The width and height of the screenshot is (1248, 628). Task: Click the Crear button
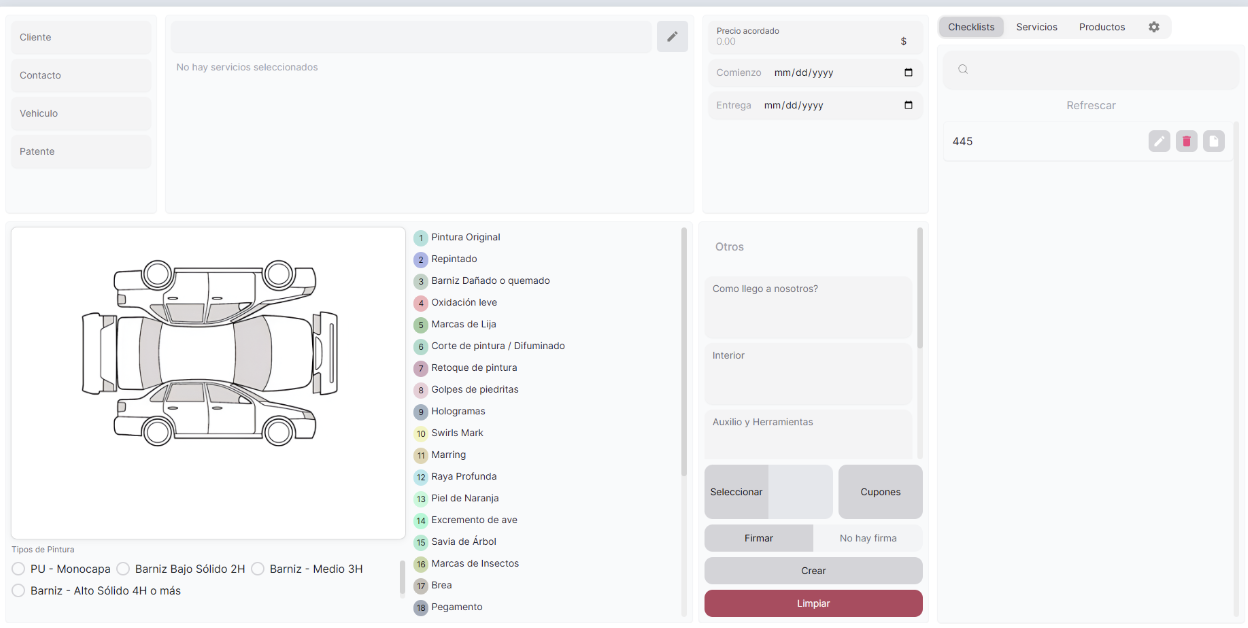click(x=813, y=571)
